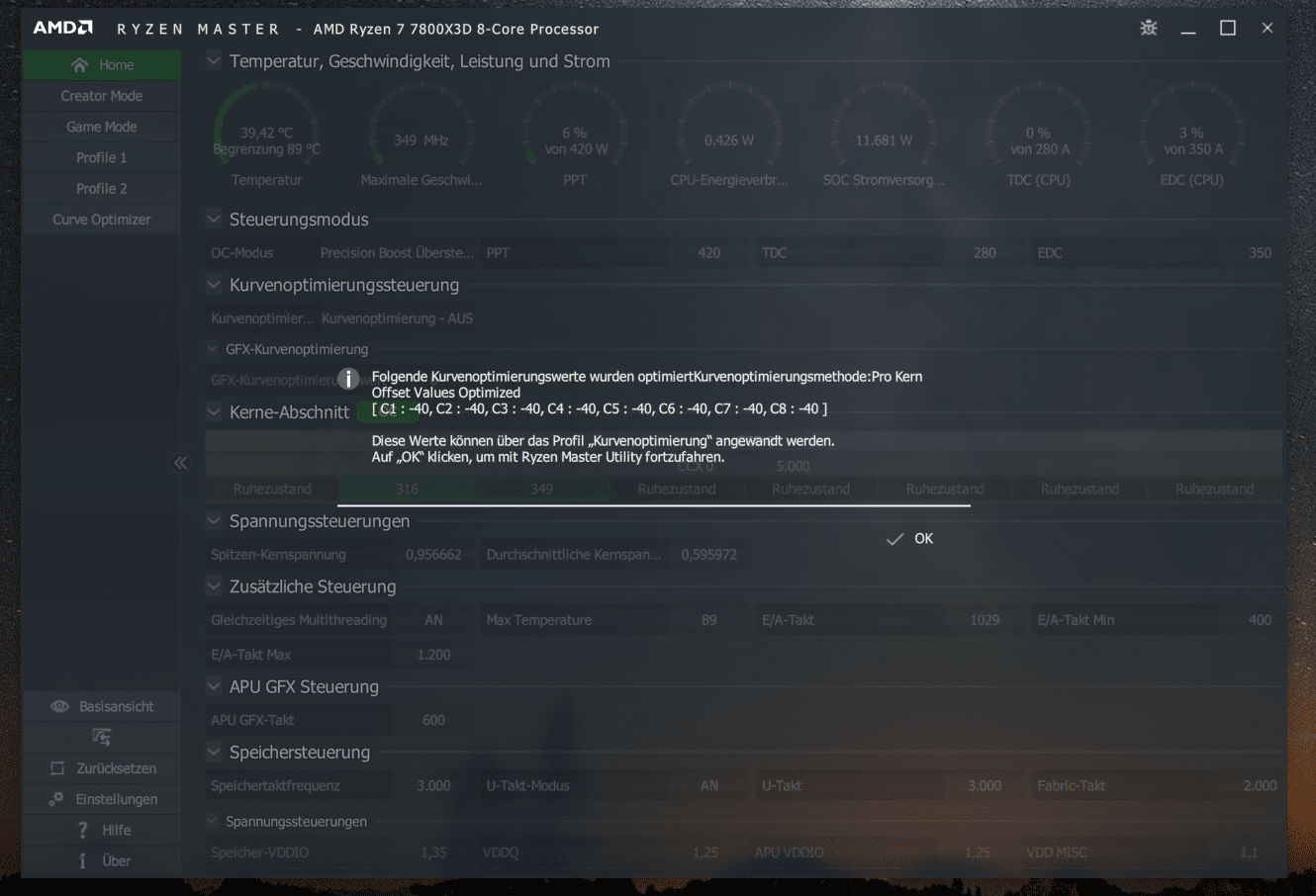
Task: Click the U-Takt-Modus AN value
Action: [x=709, y=785]
